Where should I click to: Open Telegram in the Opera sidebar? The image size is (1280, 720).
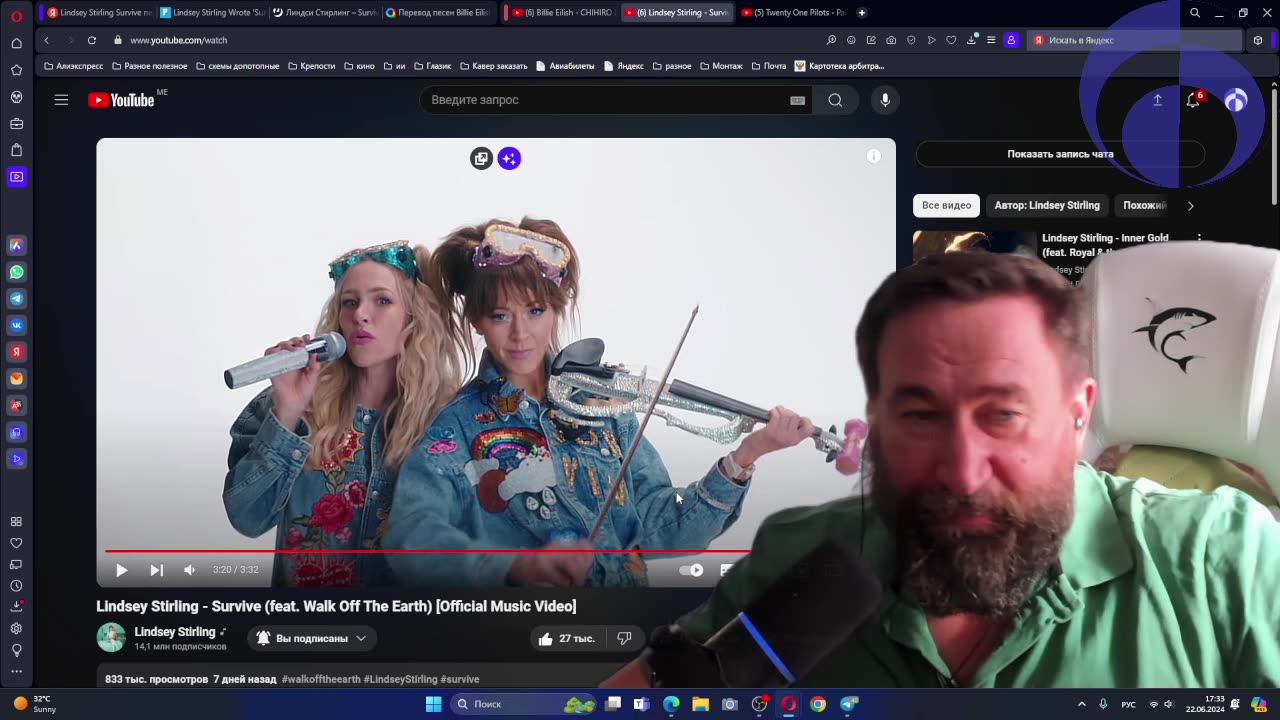click(16, 299)
